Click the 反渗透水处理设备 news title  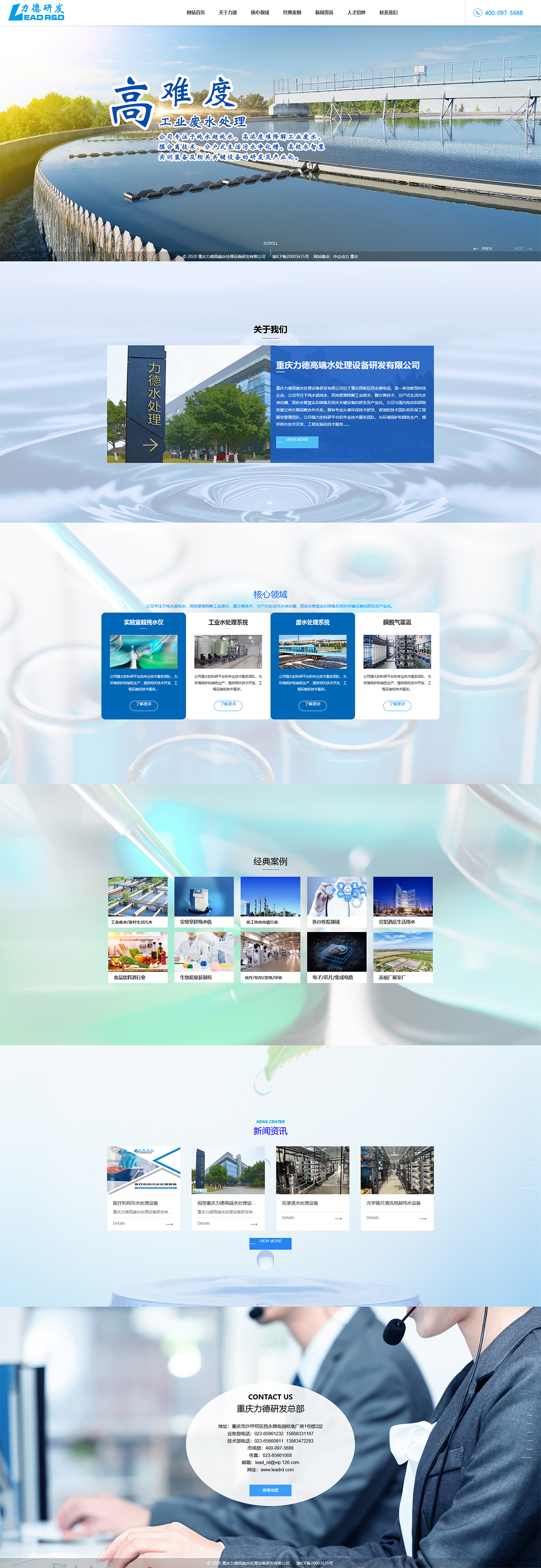click(300, 1204)
